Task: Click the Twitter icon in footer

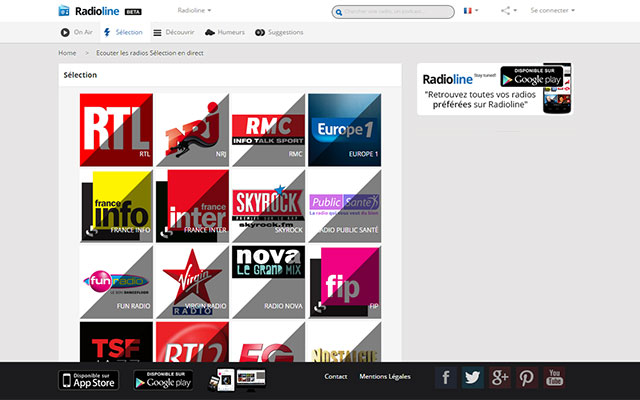Action: click(x=473, y=378)
